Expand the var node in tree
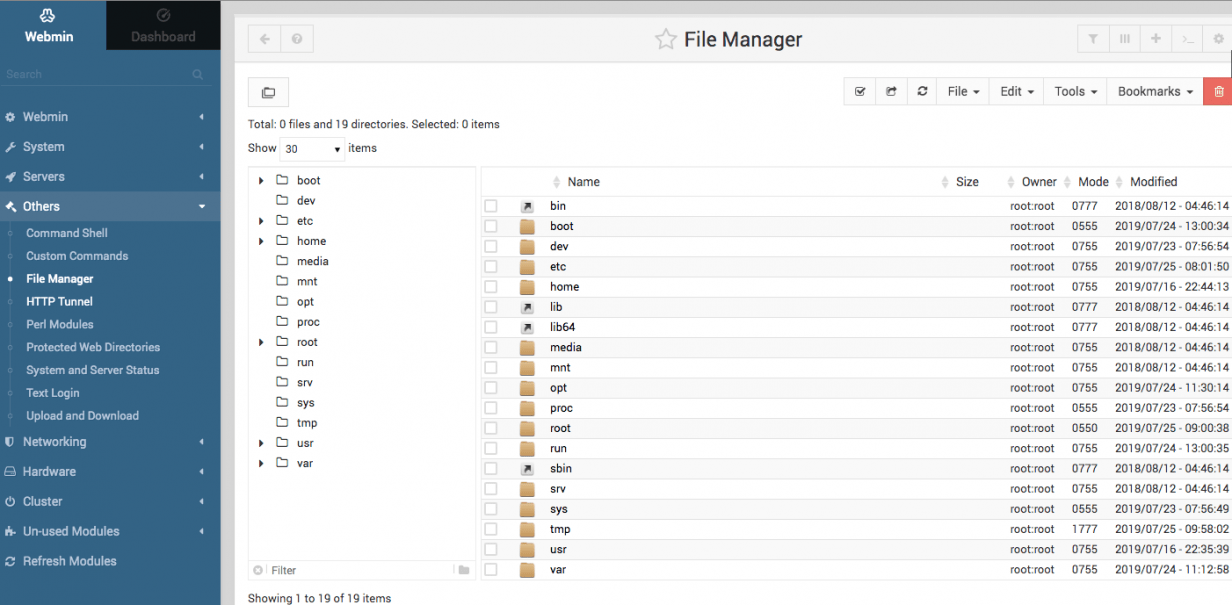Screen dimensions: 1232x605 tap(261, 463)
